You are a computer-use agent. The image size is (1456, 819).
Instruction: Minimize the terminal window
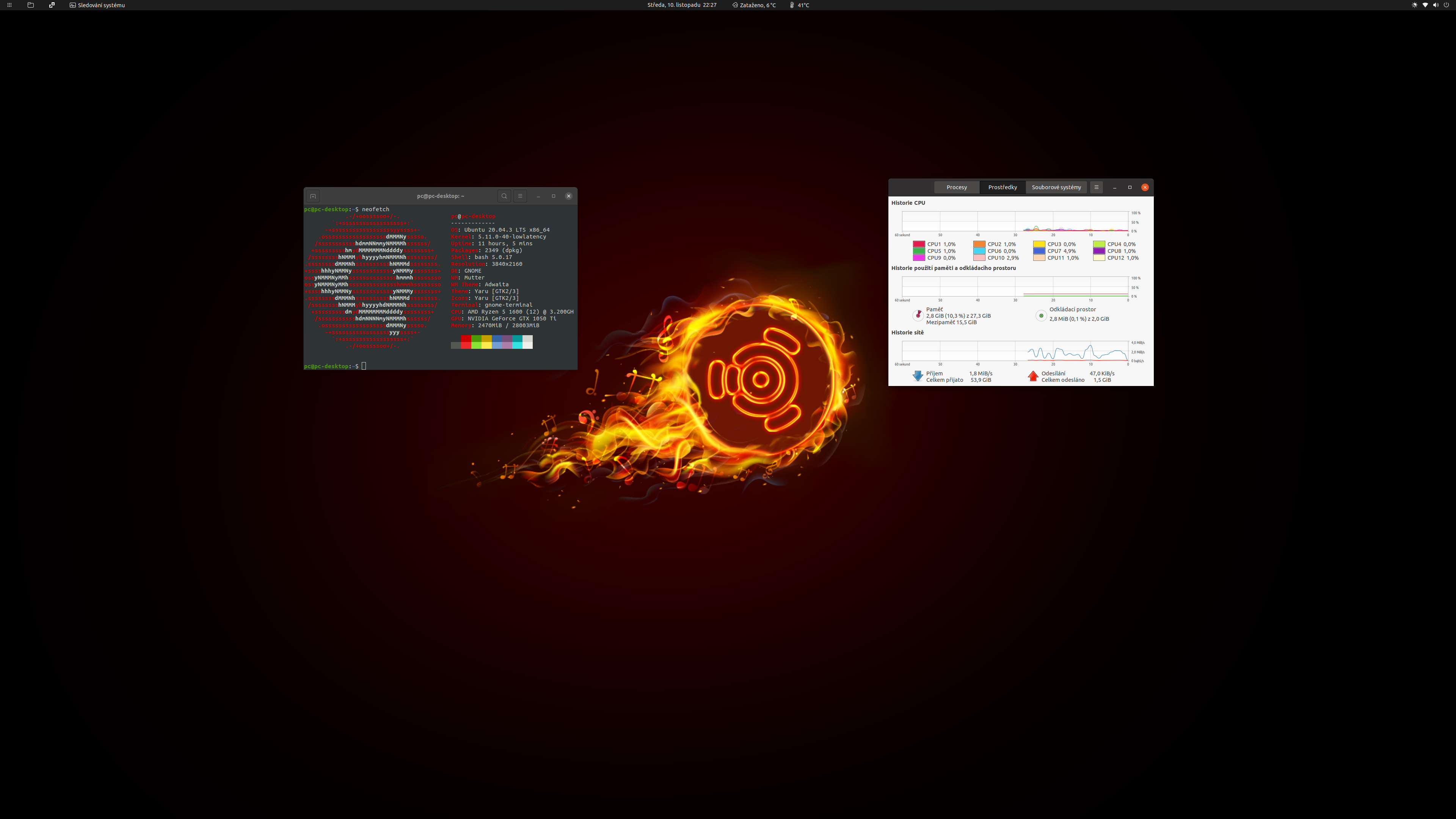tap(538, 196)
